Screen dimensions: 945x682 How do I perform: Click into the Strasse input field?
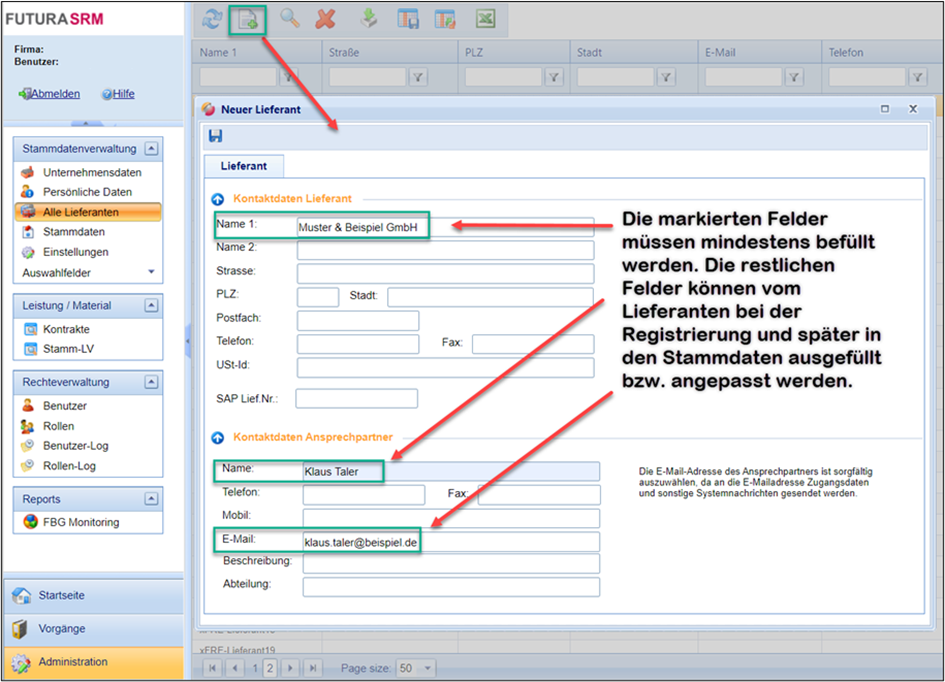tap(445, 273)
